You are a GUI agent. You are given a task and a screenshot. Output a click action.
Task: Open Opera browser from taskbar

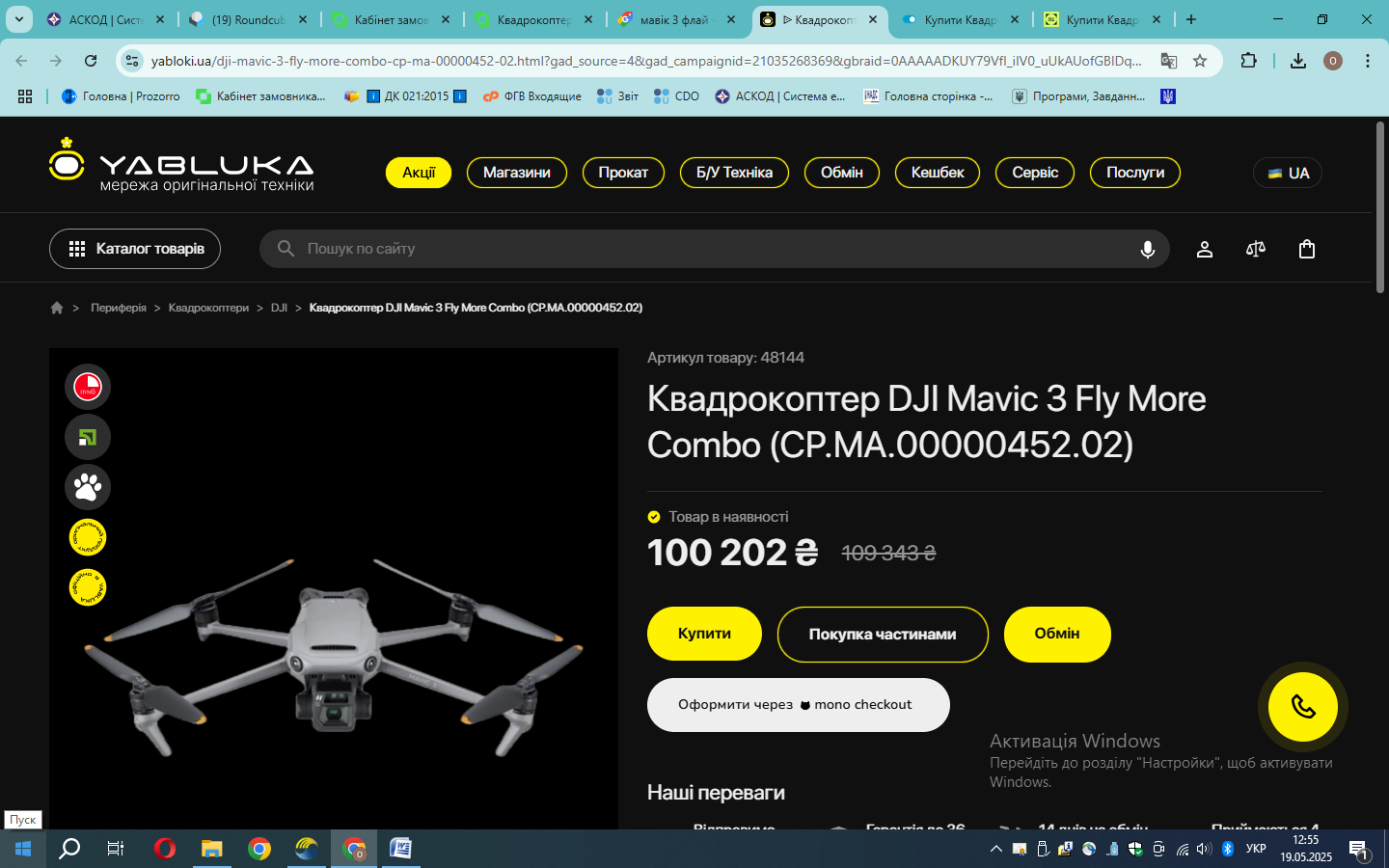tap(165, 849)
